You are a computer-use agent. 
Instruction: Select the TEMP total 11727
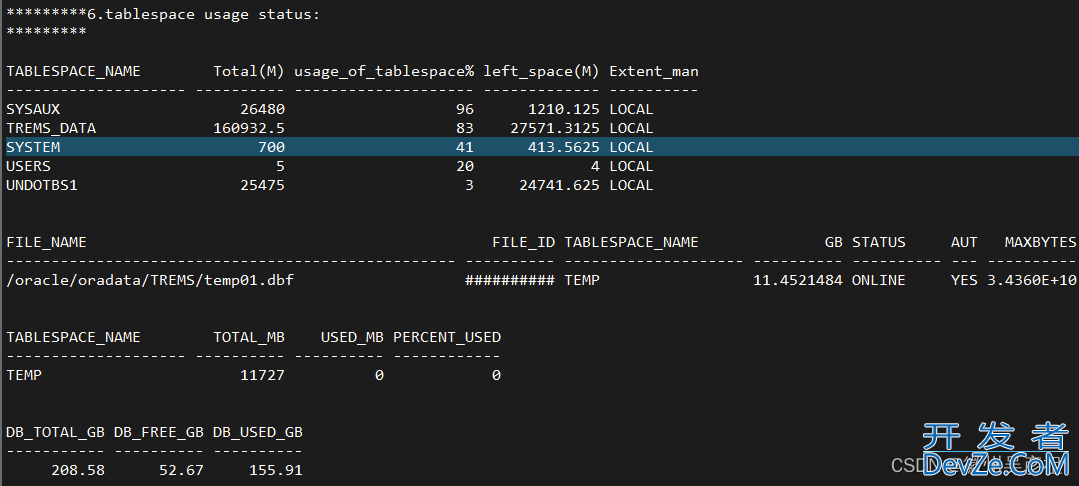[262, 375]
